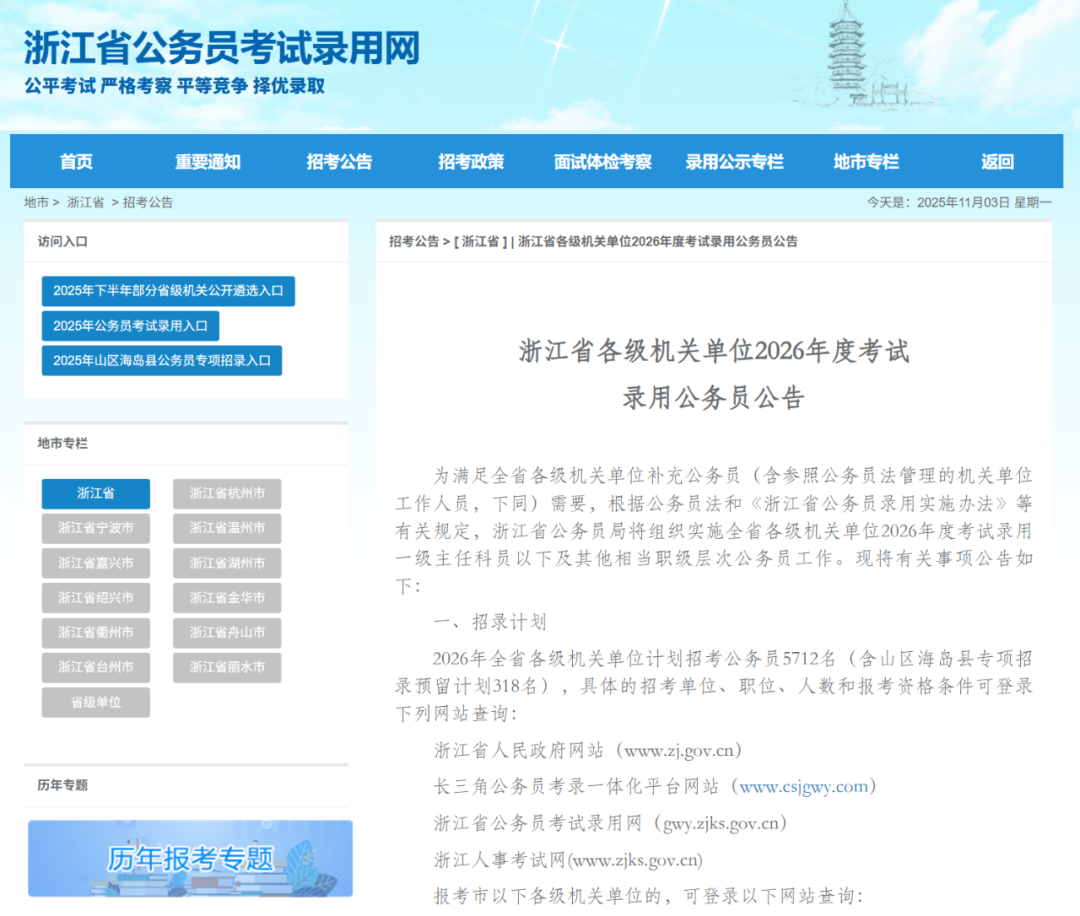Click 浙江省 in the breadcrumb trail
The image size is (1080, 916).
pyautogui.click(x=85, y=202)
